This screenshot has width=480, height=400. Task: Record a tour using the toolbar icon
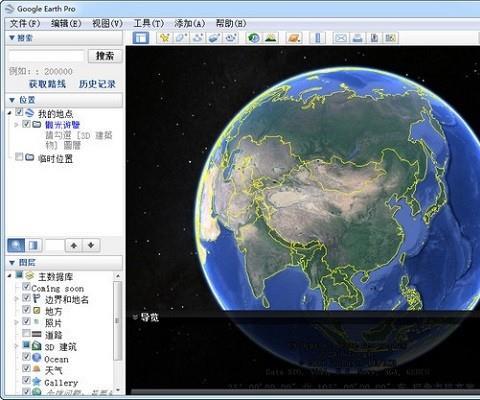click(231, 38)
